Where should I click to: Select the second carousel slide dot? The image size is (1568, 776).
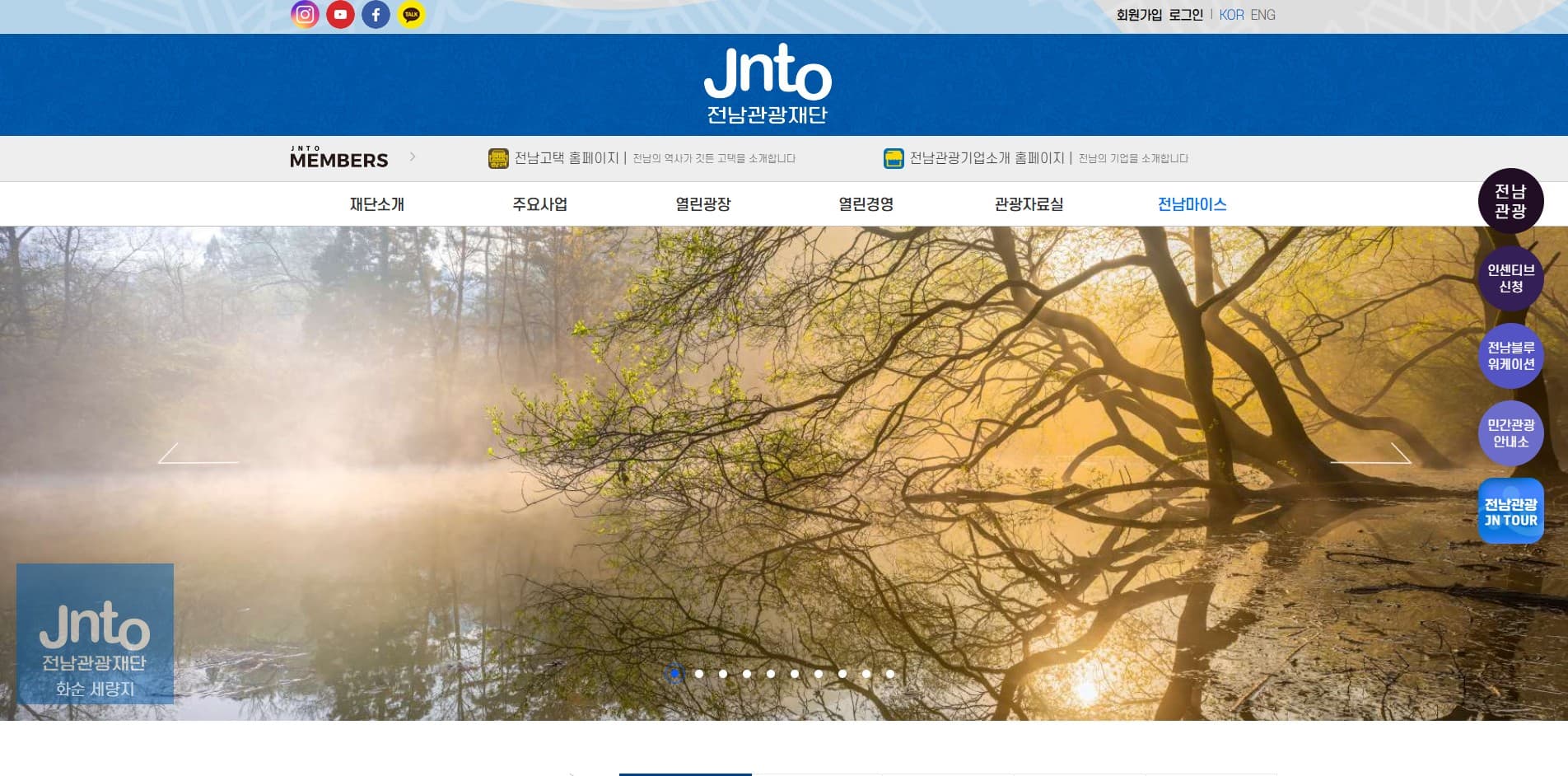coord(699,674)
